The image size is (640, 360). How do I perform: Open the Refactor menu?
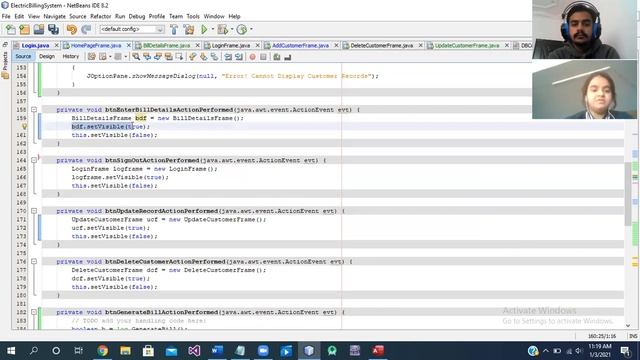(x=100, y=16)
